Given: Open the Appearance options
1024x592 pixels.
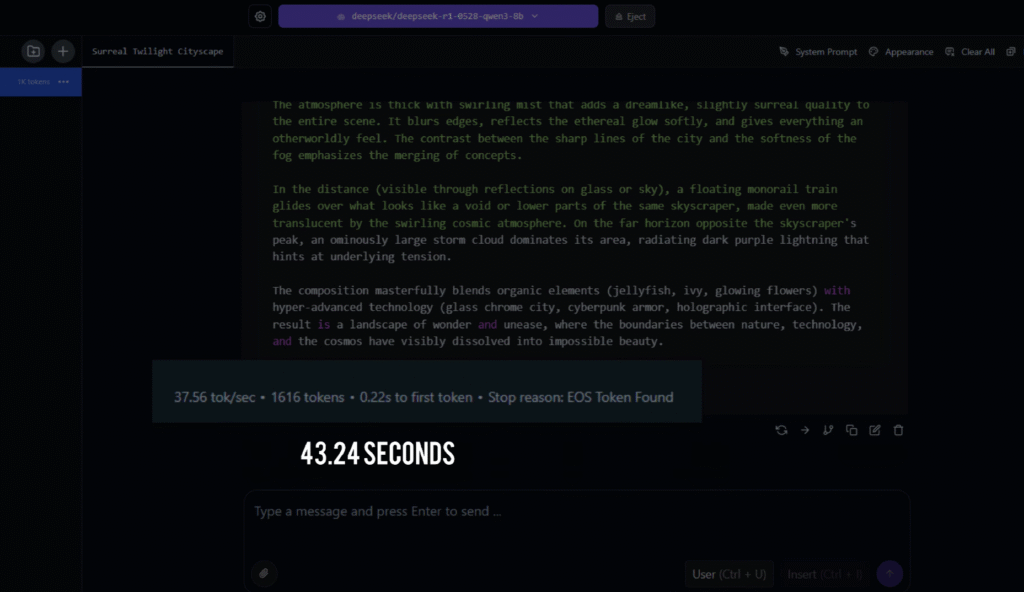Looking at the screenshot, I should 901,52.
